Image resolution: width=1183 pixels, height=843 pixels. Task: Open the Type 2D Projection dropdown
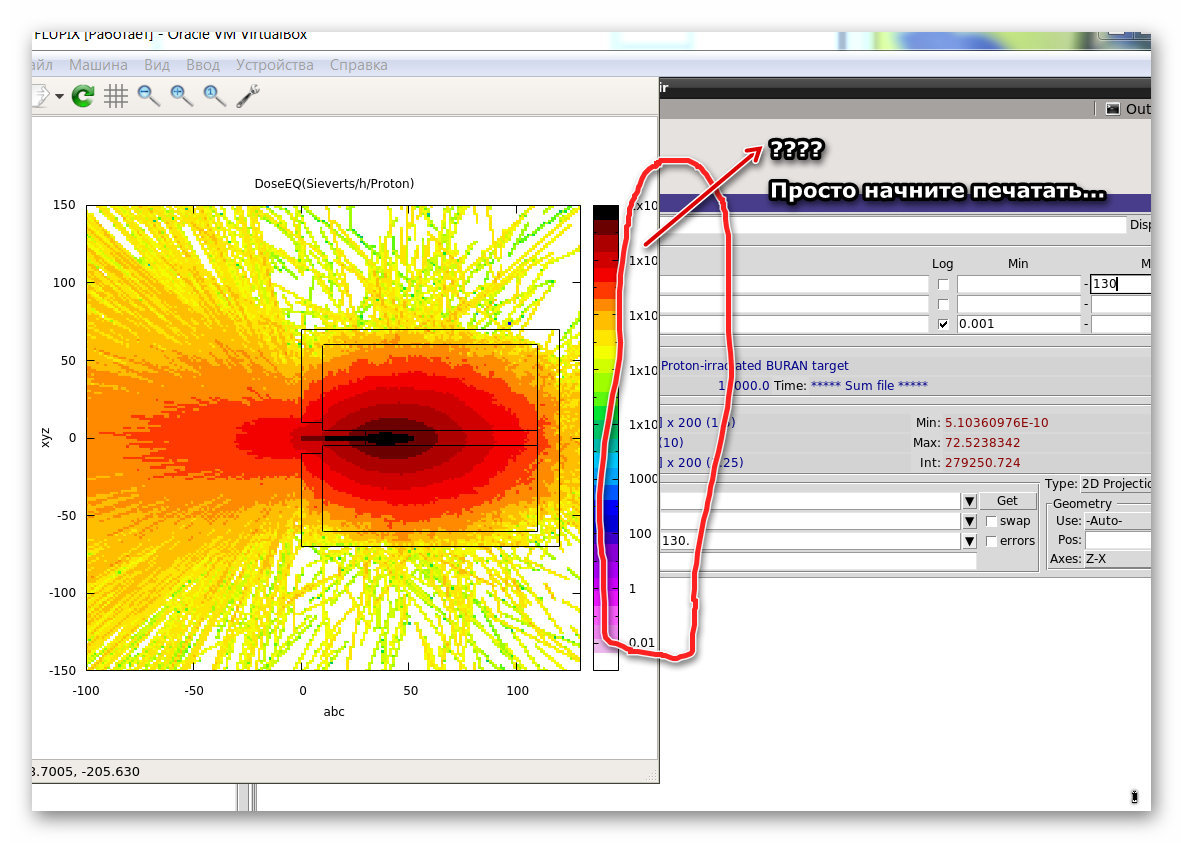(x=1116, y=484)
